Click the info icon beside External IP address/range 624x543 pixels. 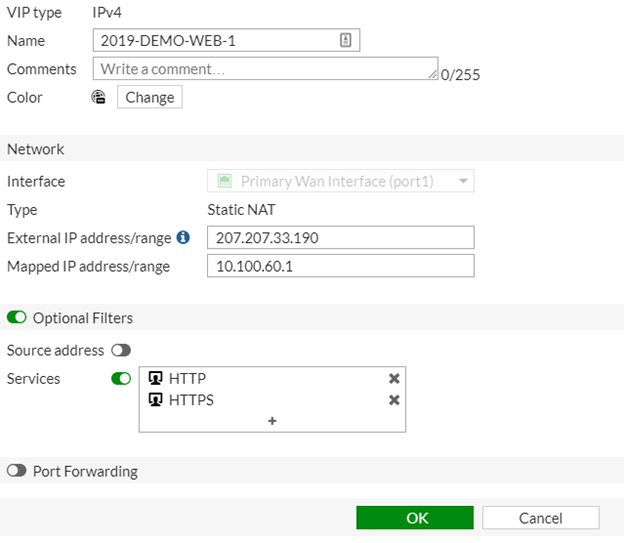coord(183,237)
